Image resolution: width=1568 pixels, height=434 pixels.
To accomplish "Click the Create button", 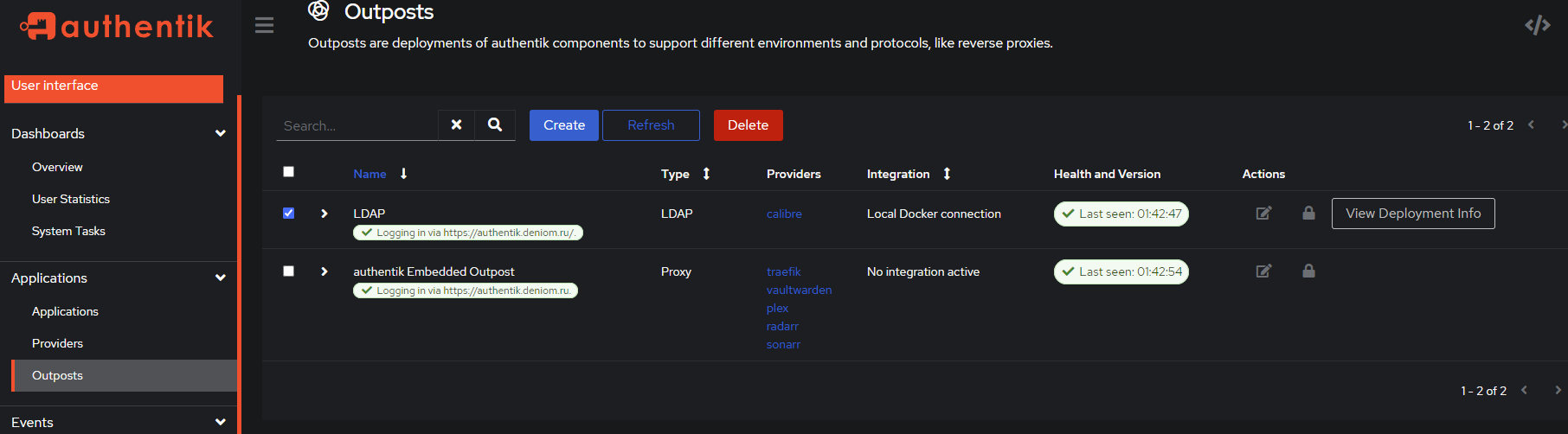I will click(564, 125).
